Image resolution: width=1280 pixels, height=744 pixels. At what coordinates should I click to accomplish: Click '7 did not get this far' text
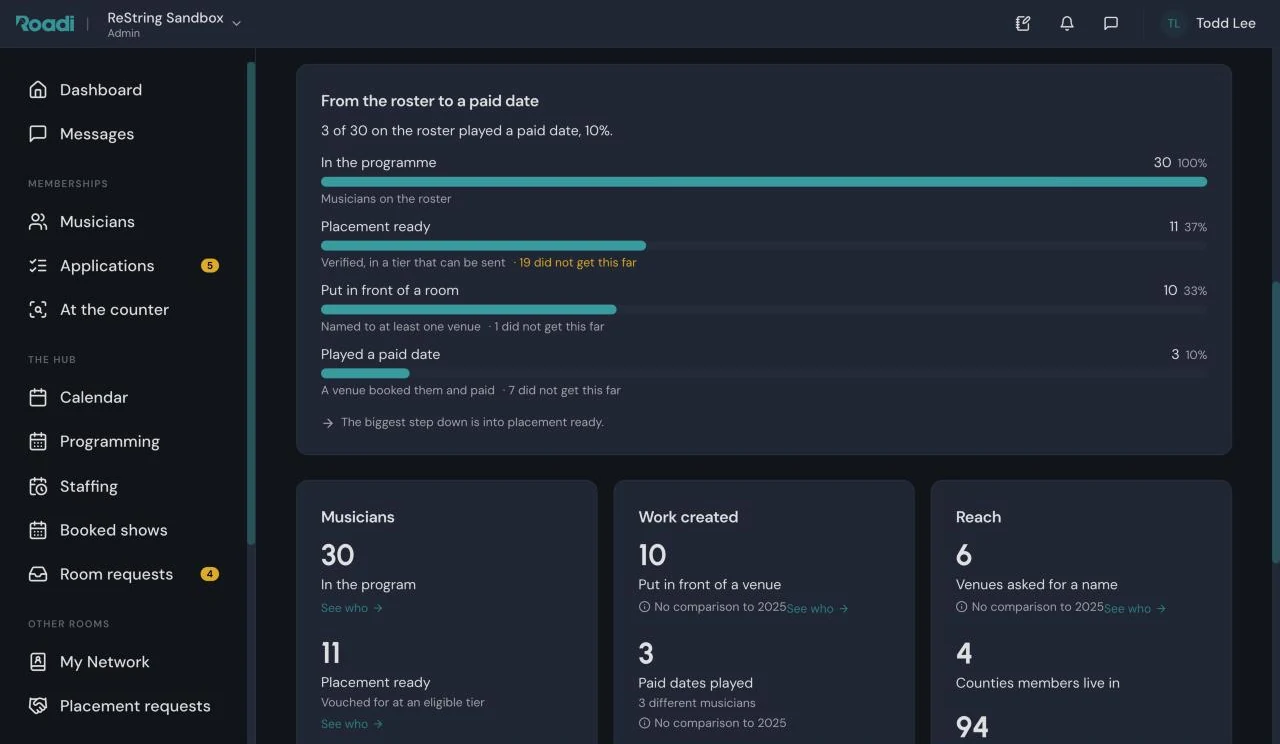(564, 391)
